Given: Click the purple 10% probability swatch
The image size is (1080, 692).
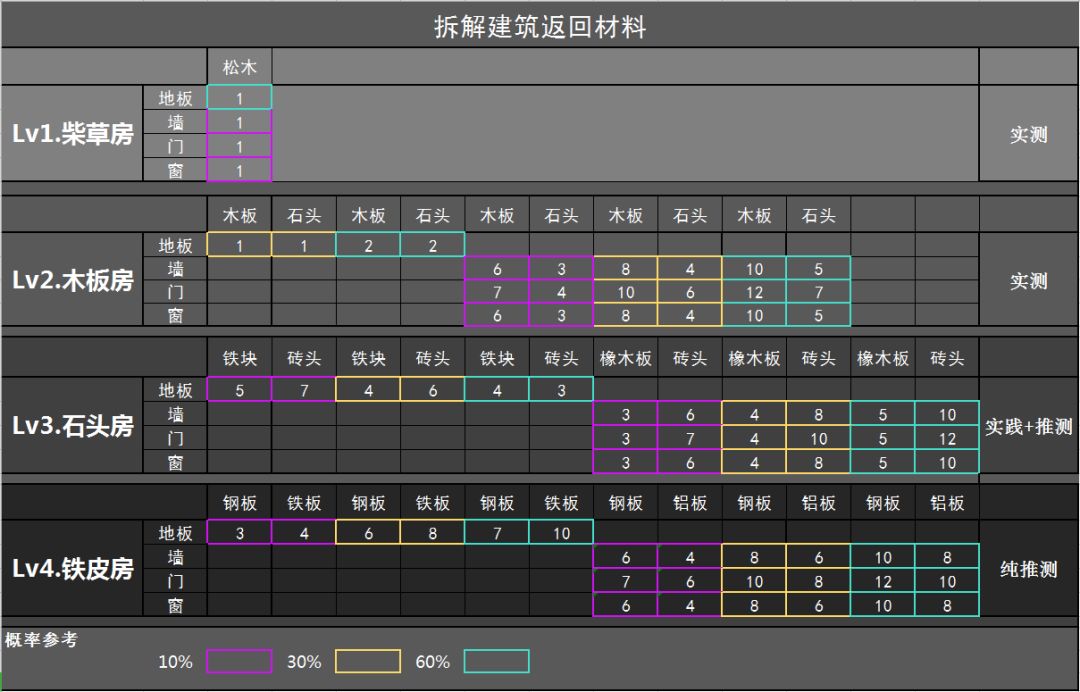Looking at the screenshot, I should (x=239, y=661).
